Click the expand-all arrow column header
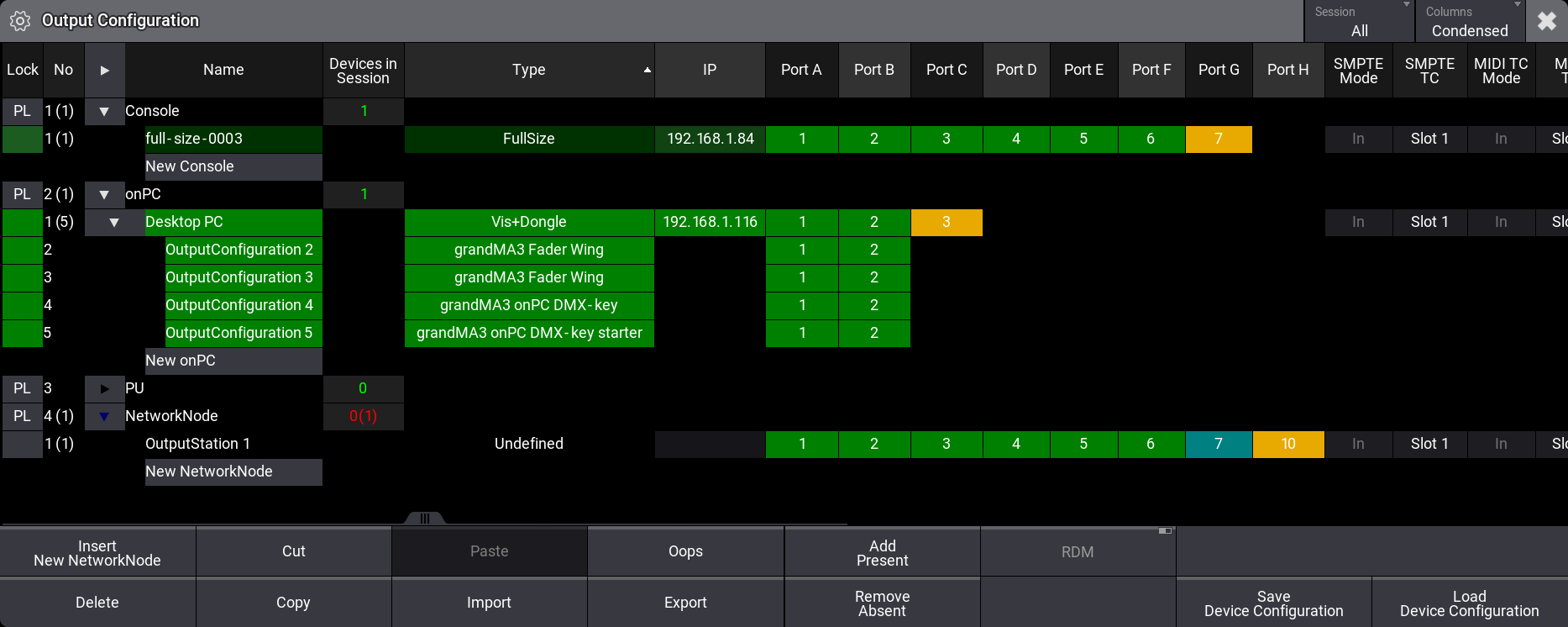Viewport: 1568px width, 627px height. [105, 70]
